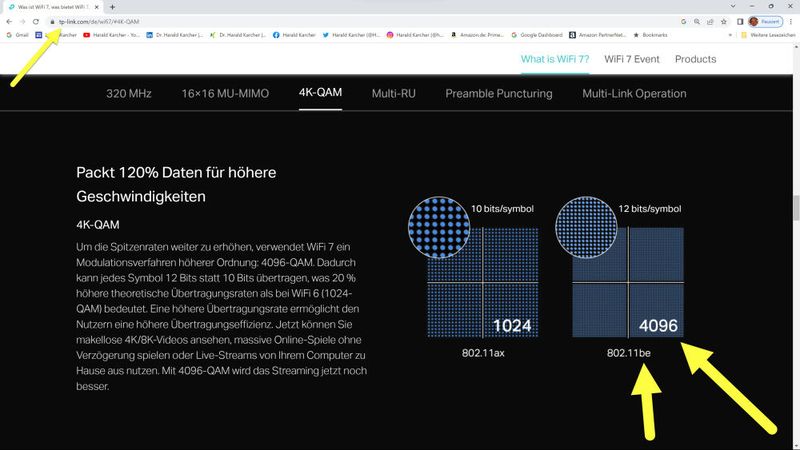Switch to the Preamble Puncturing section

pyautogui.click(x=498, y=93)
